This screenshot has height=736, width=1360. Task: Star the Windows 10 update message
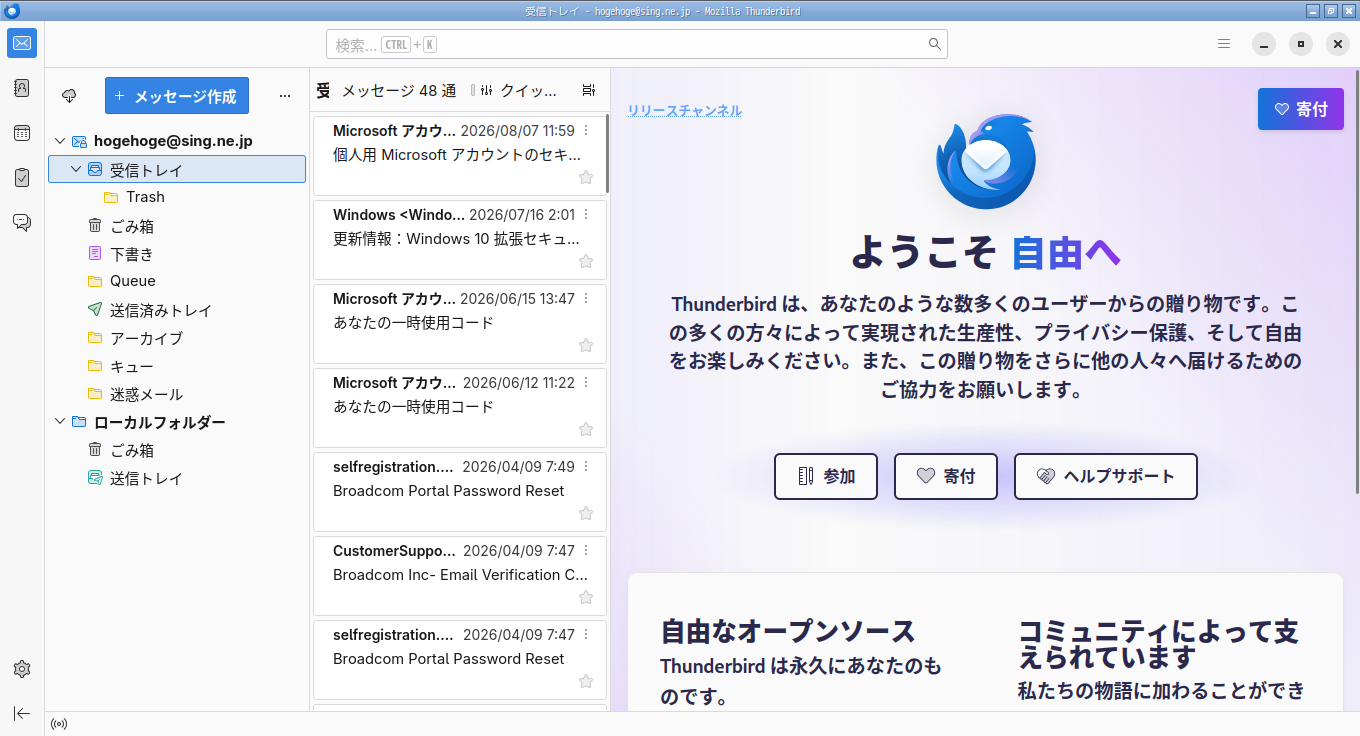click(x=586, y=261)
